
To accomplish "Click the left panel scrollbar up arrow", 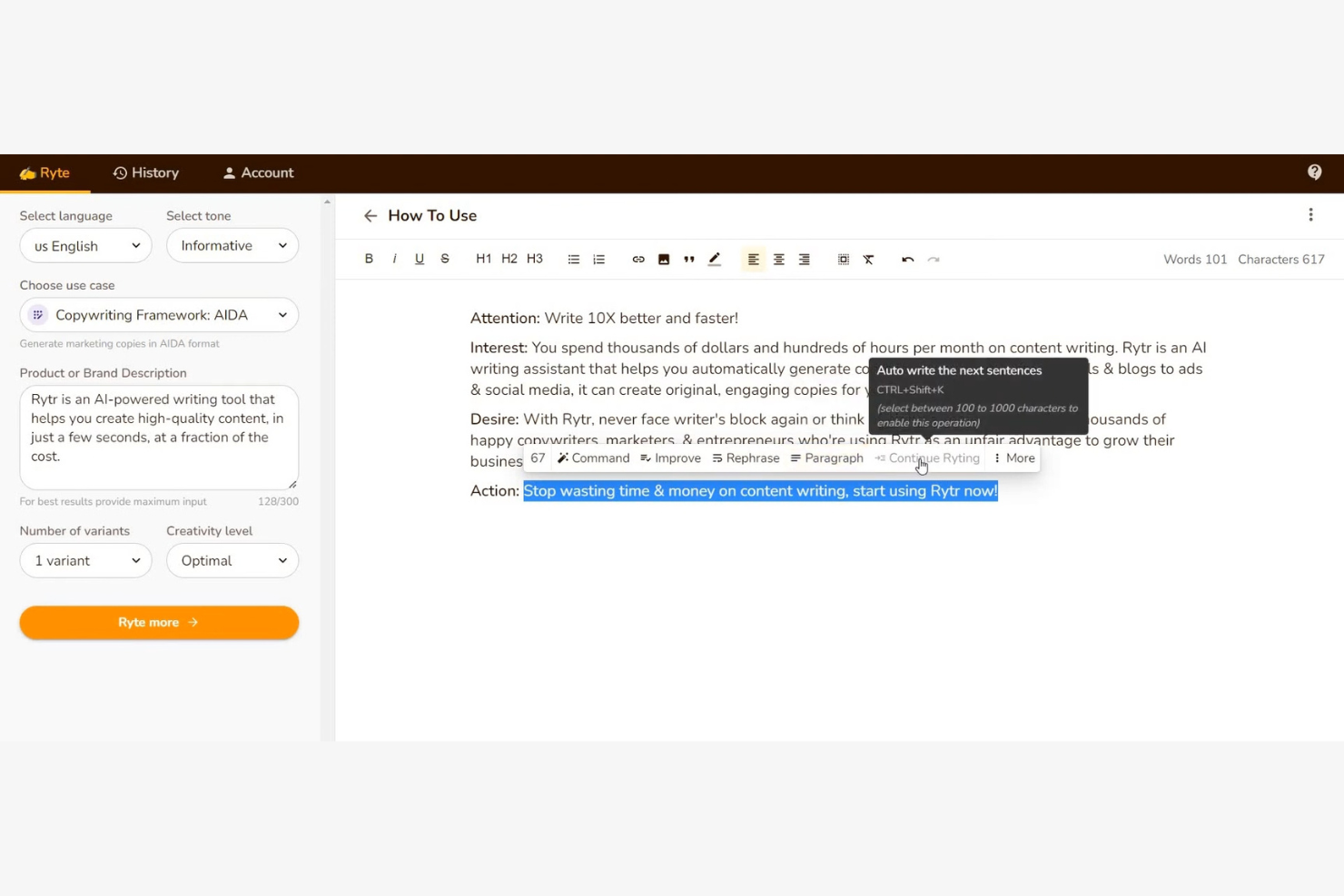I will click(x=327, y=202).
